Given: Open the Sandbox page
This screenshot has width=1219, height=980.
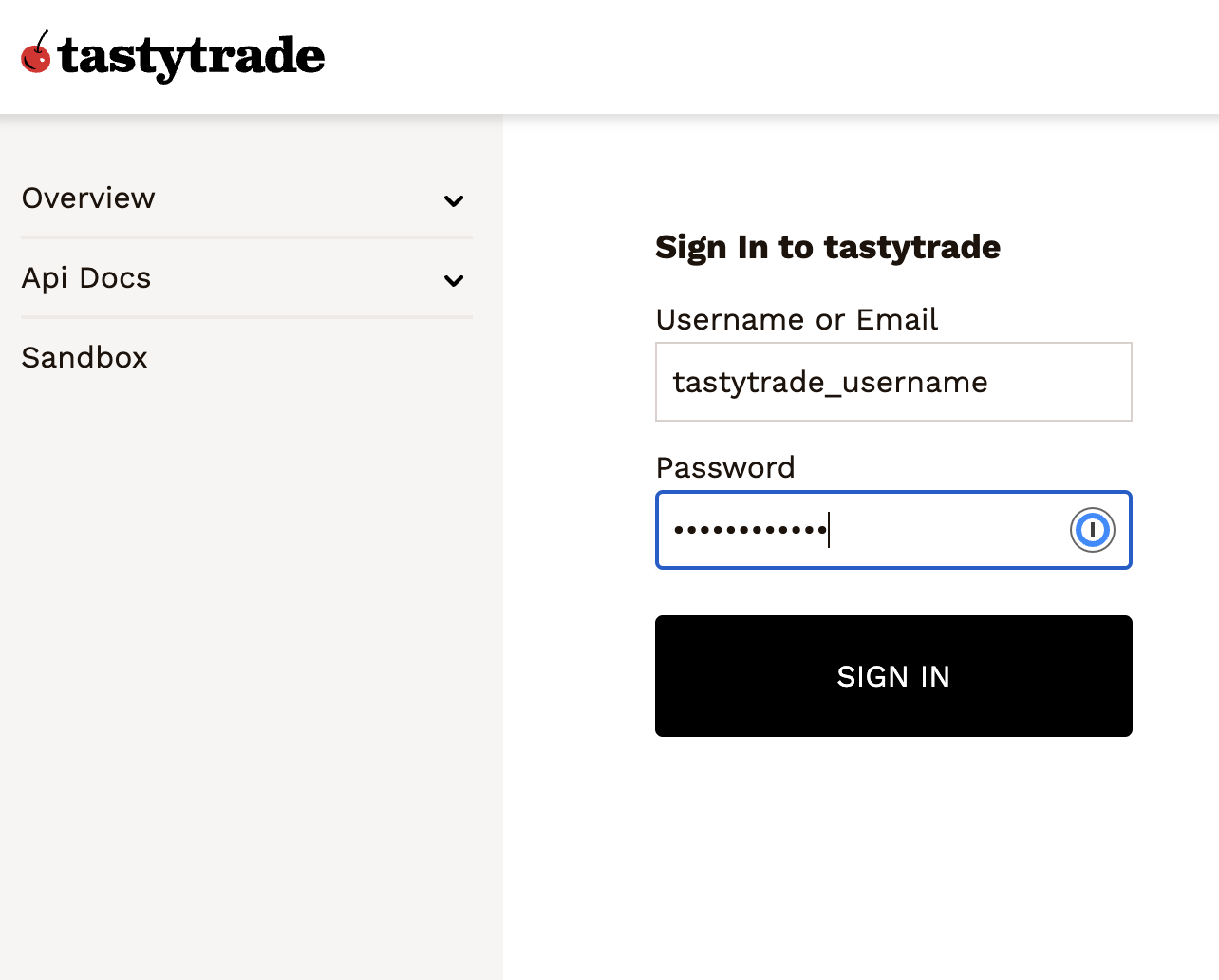Looking at the screenshot, I should click(84, 358).
